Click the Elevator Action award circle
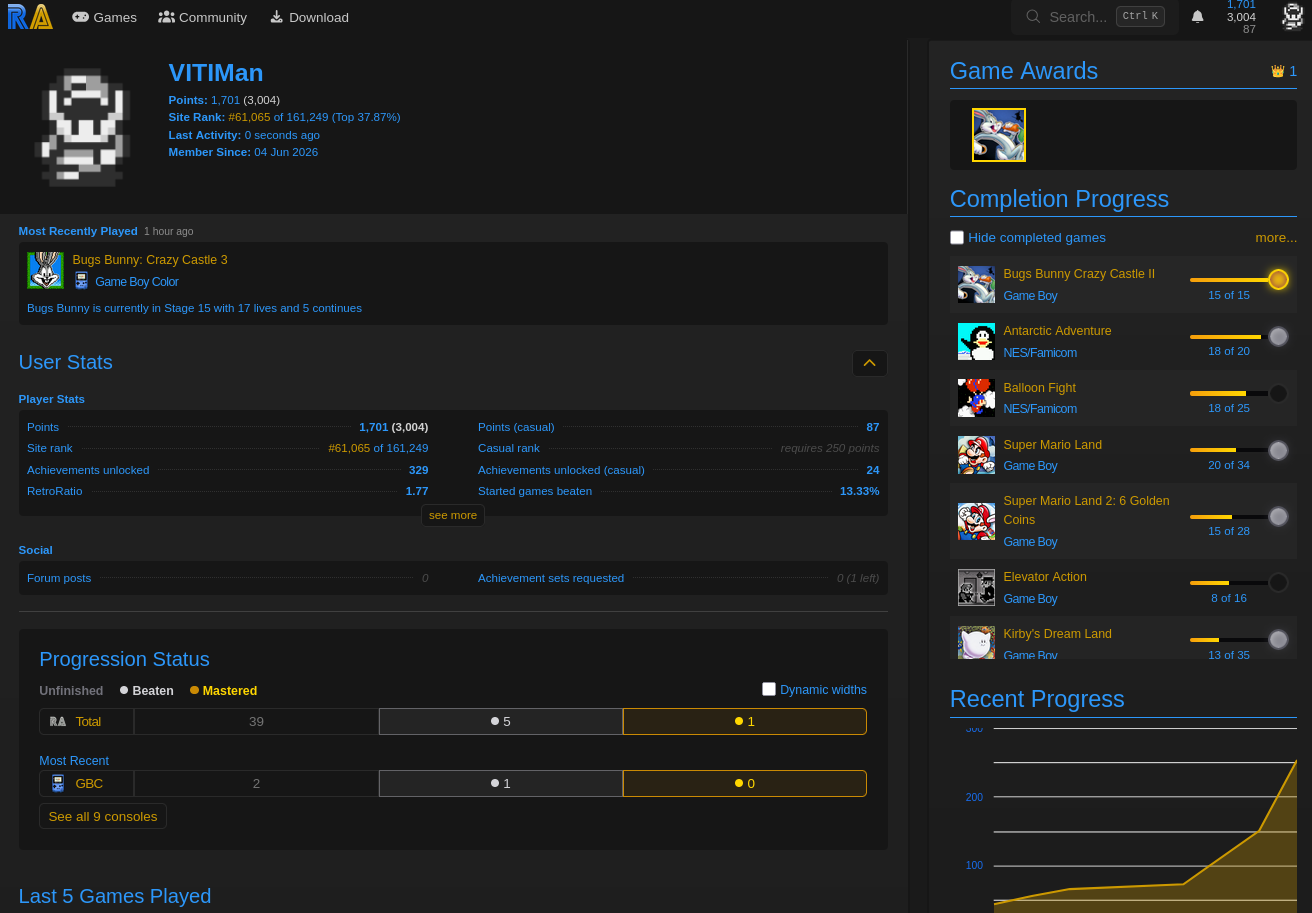Screen dimensions: 1312x913 coord(1278,583)
